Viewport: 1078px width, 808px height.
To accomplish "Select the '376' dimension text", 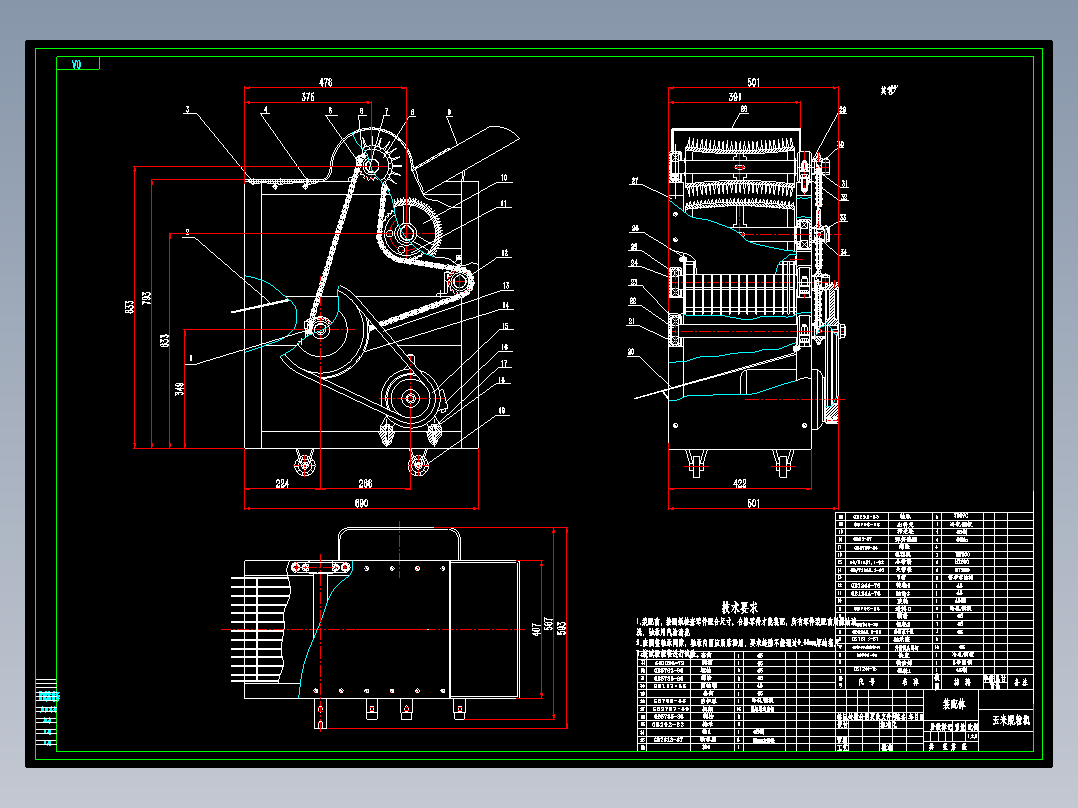I will pyautogui.click(x=308, y=97).
